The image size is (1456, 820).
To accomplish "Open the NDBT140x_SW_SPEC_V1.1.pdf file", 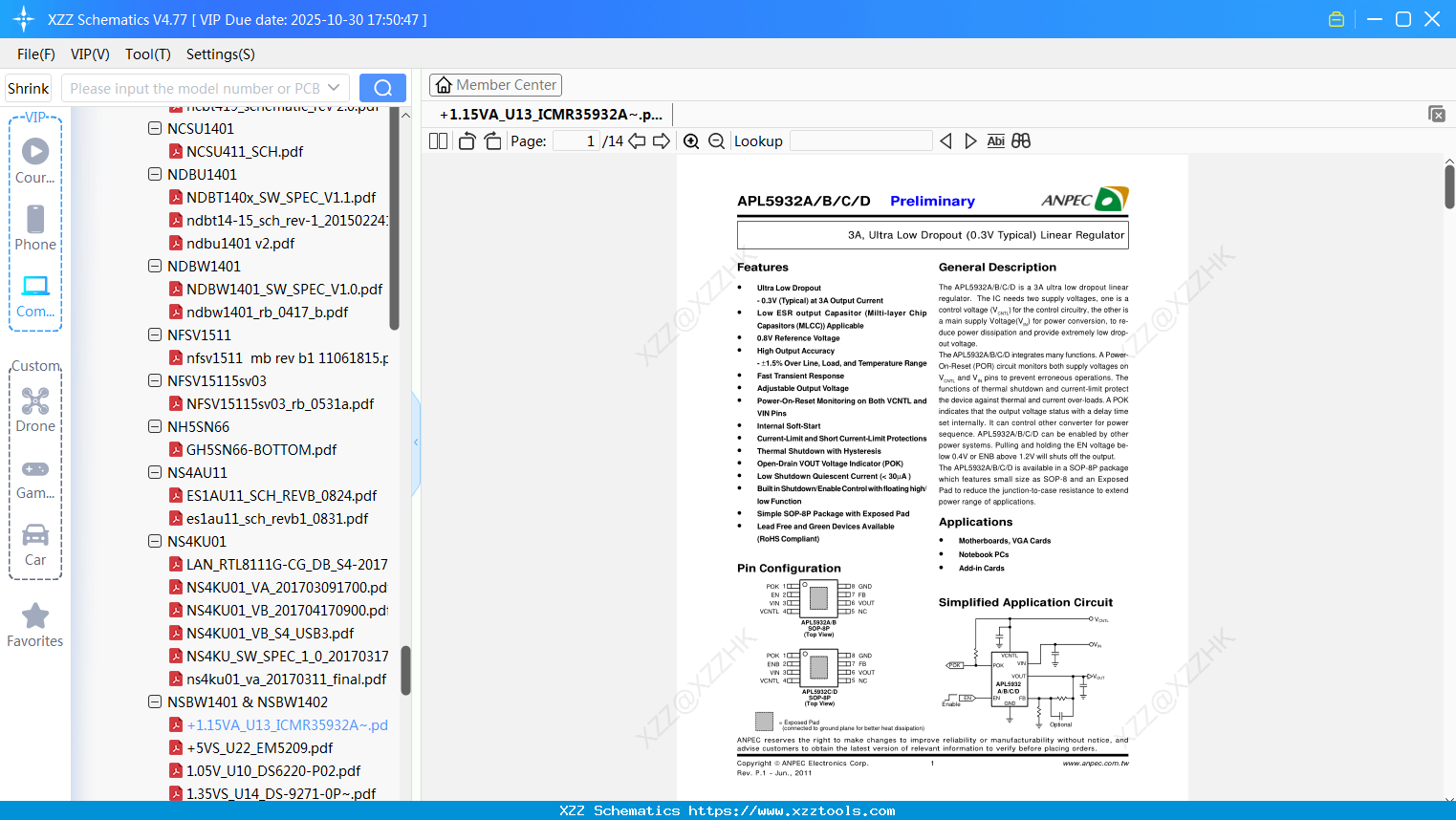I will pyautogui.click(x=281, y=197).
